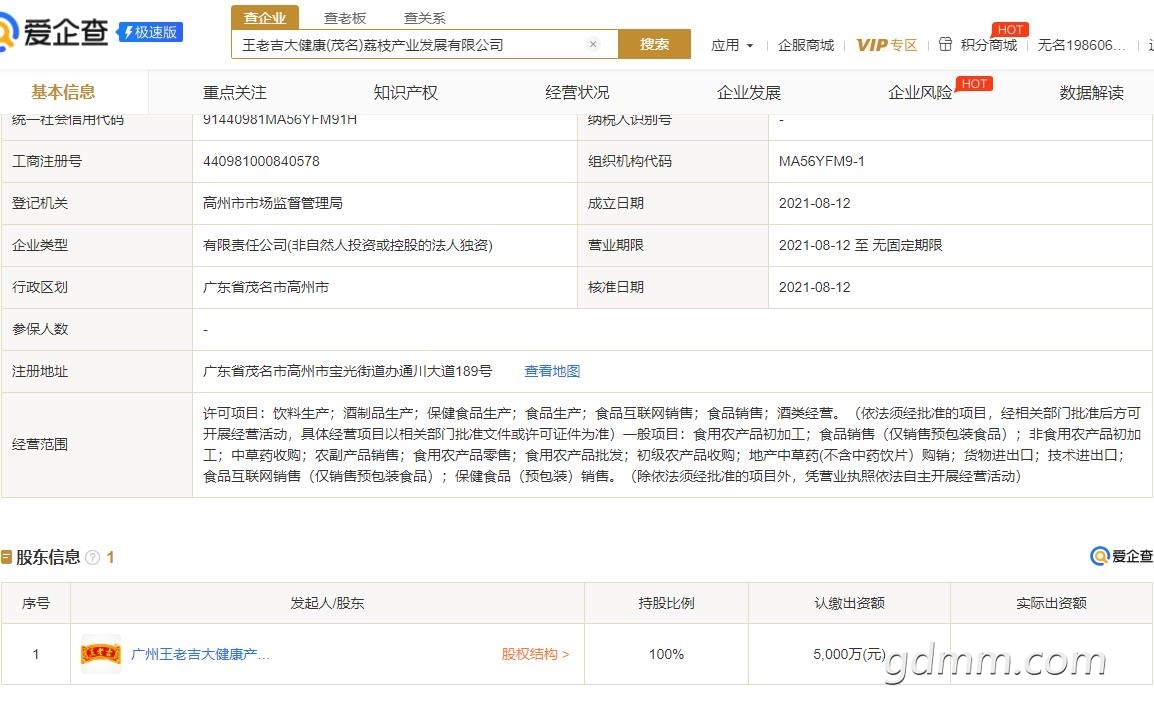Open the user account 无名198606 menu
Screen dimensions: 1154x724
tap(1081, 46)
